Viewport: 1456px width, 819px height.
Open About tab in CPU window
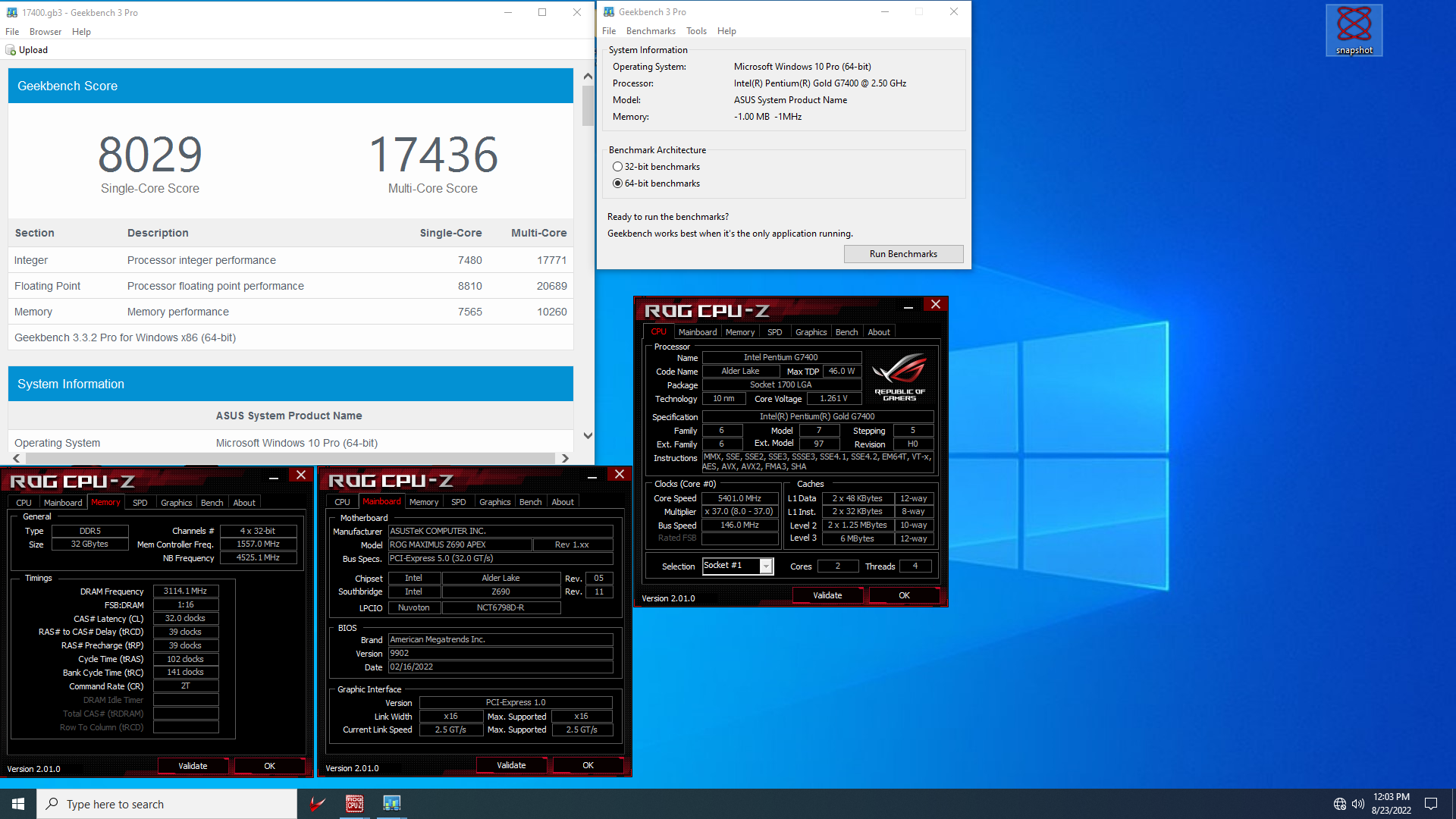click(x=879, y=332)
